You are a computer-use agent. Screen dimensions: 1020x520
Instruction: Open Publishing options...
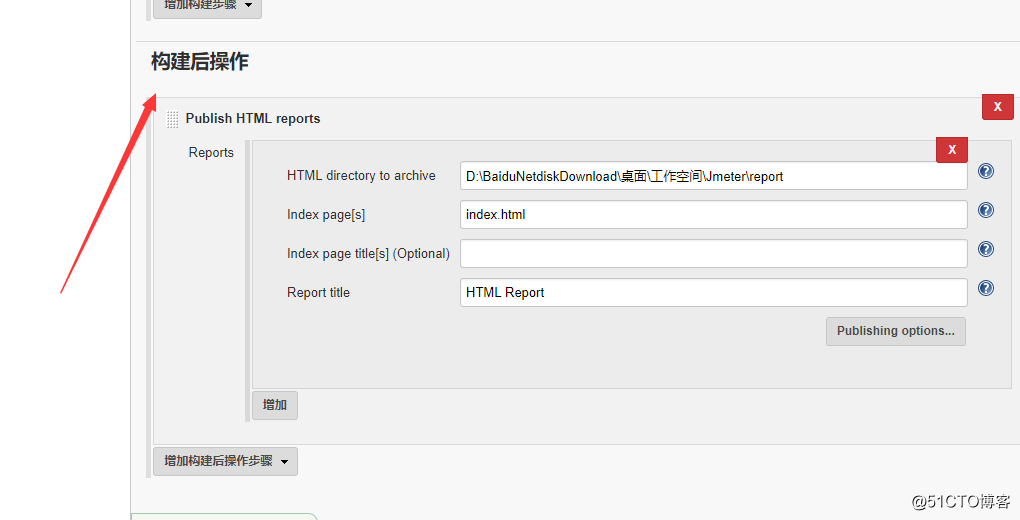(896, 331)
